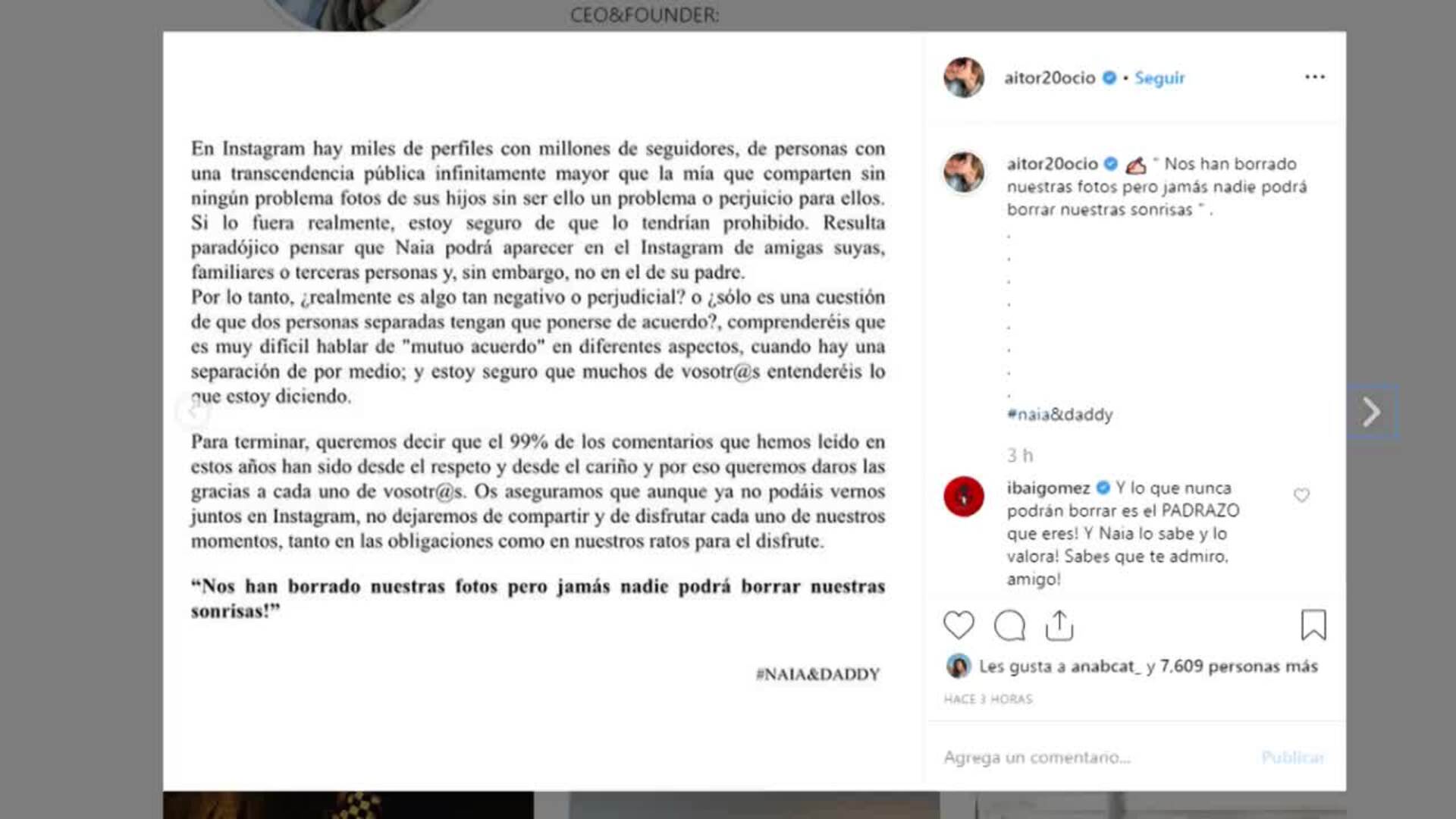The height and width of the screenshot is (819, 1456).
Task: Save post with the bookmark icon
Action: [x=1313, y=626]
